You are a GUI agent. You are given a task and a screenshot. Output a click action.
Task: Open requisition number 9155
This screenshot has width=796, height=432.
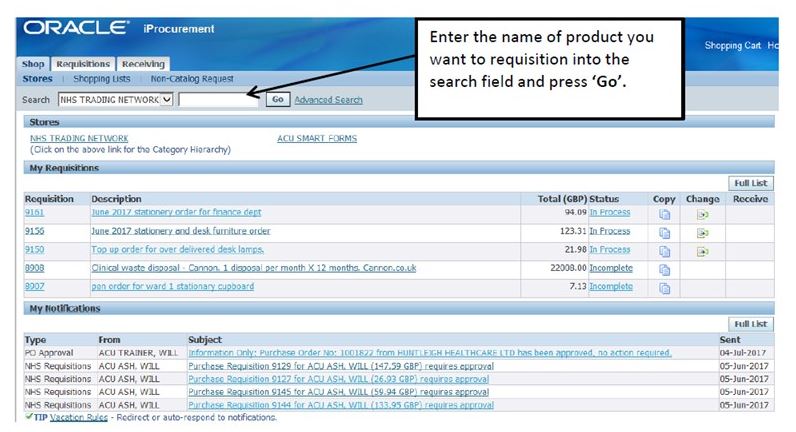(x=35, y=230)
